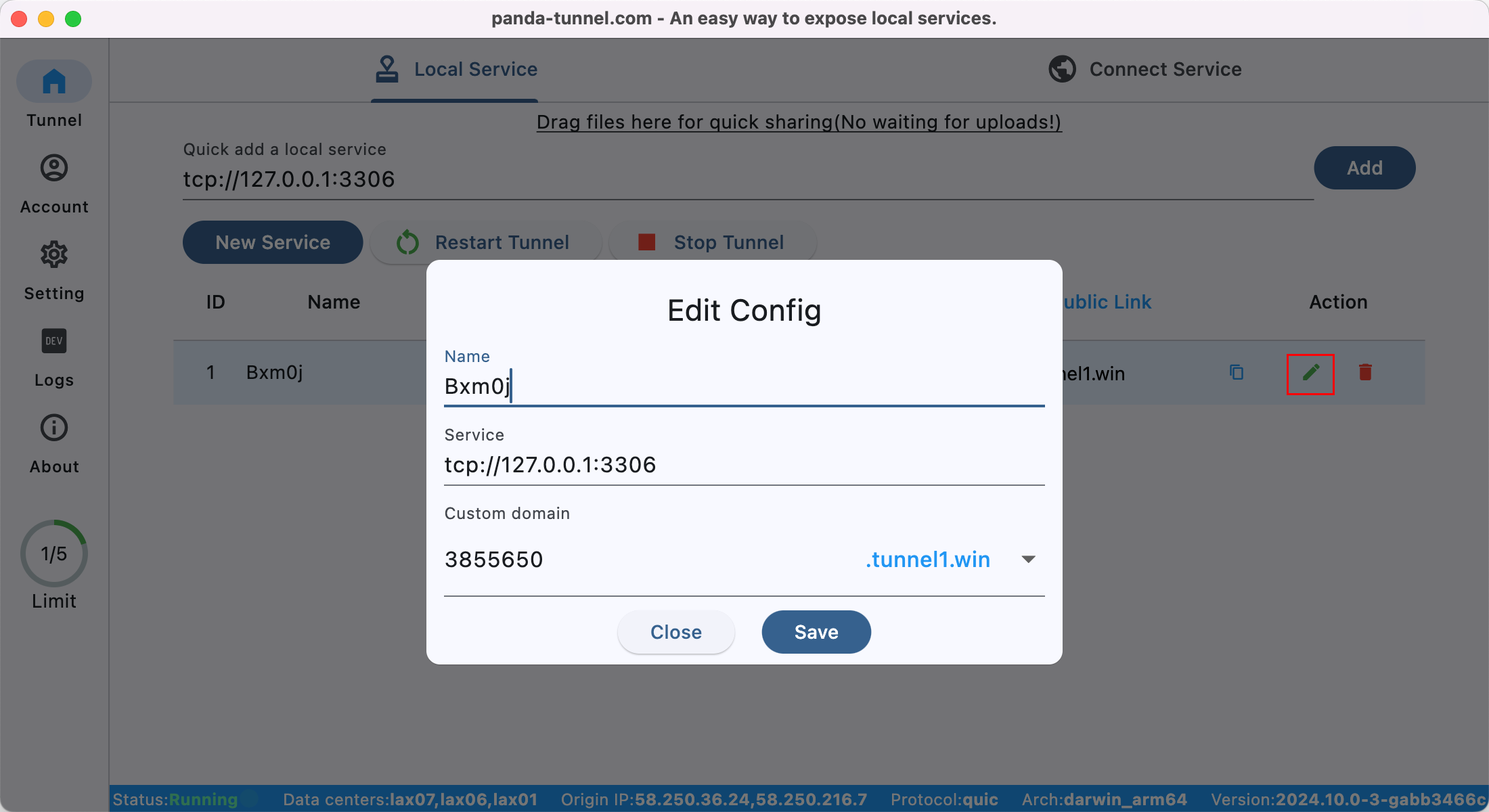Click the Settings gear sidebar icon
The image size is (1489, 812).
53,257
